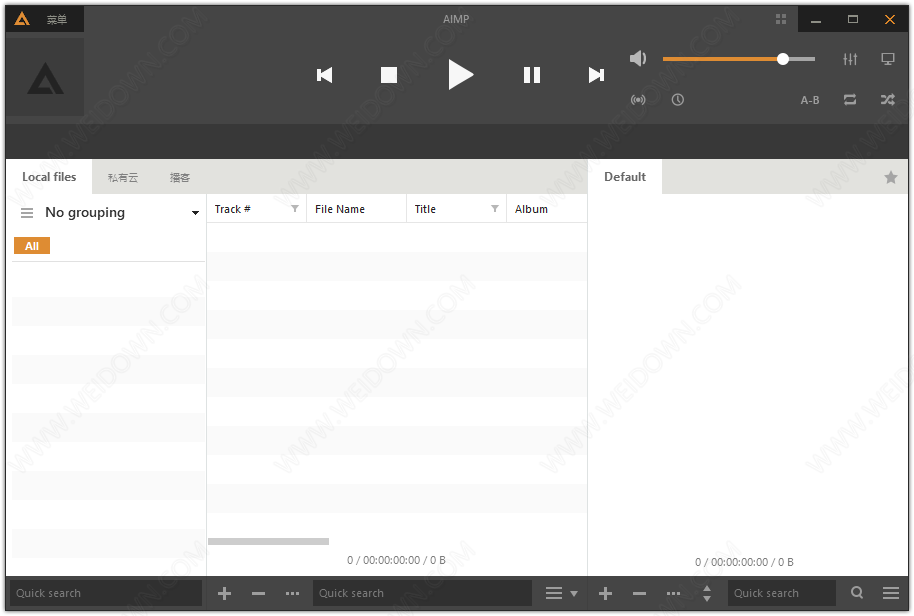Skip to the next track
This screenshot has width=914, height=616.
pos(596,75)
